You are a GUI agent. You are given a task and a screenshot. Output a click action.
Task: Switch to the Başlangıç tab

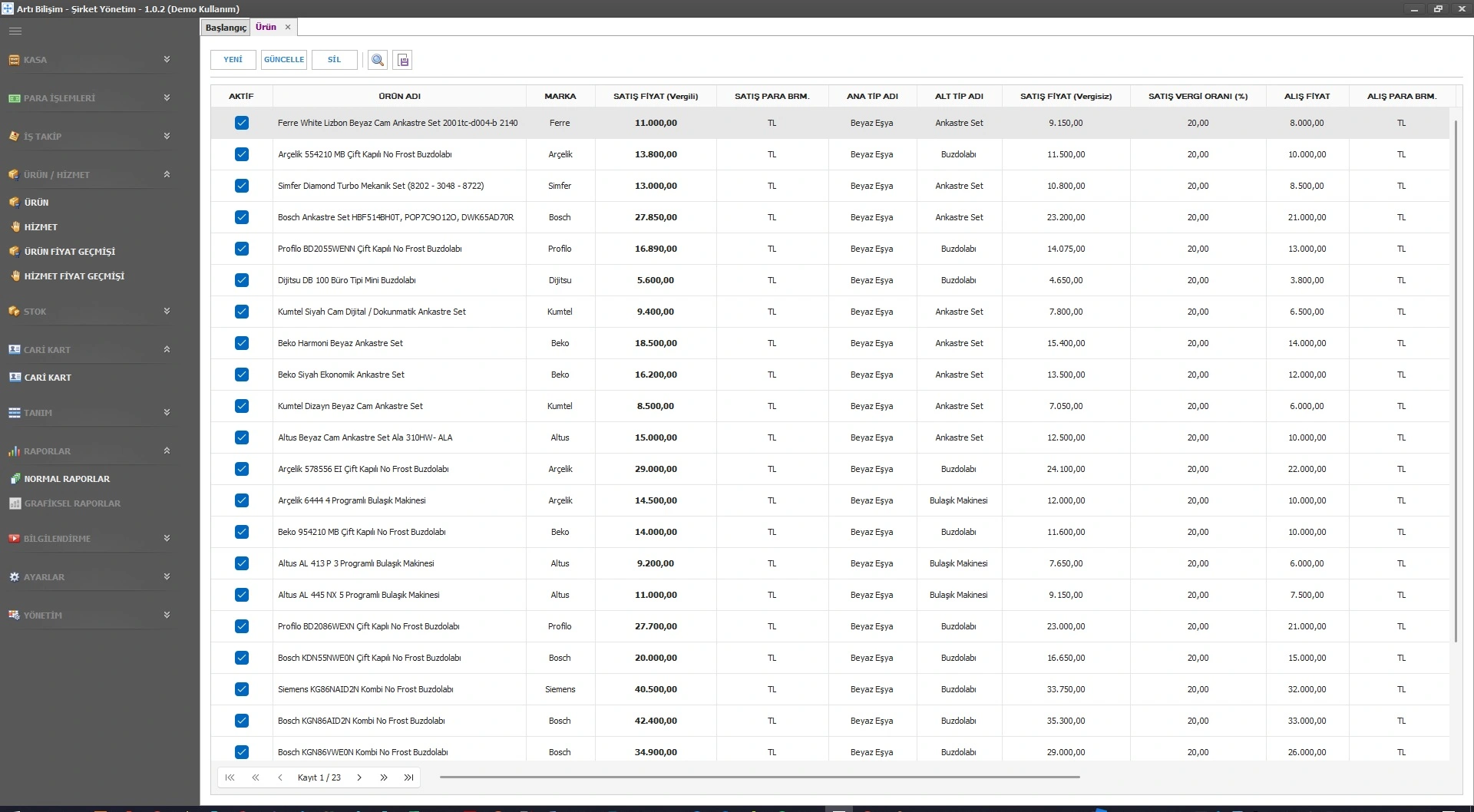click(226, 28)
